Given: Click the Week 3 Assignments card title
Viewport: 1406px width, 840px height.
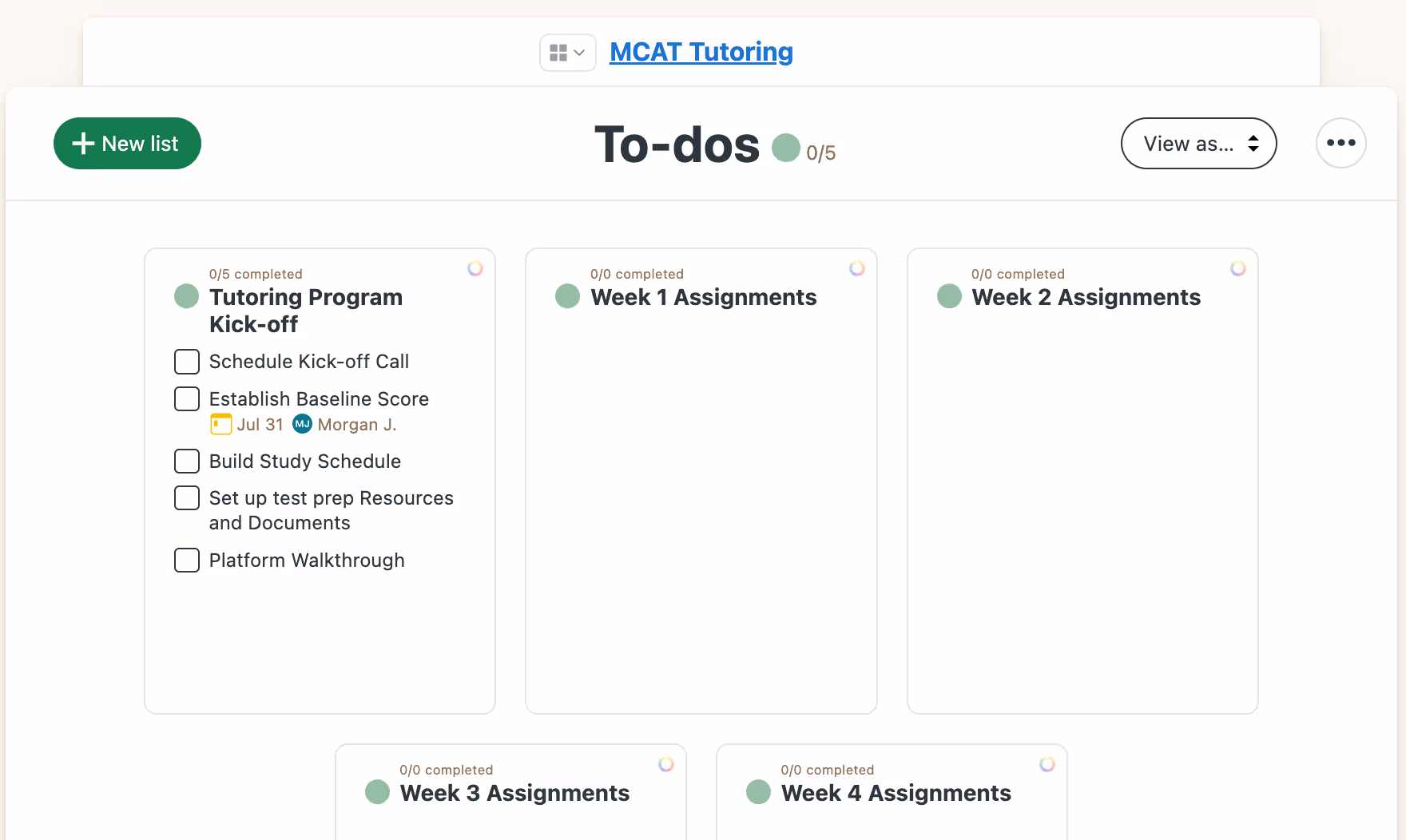Looking at the screenshot, I should pos(514,793).
